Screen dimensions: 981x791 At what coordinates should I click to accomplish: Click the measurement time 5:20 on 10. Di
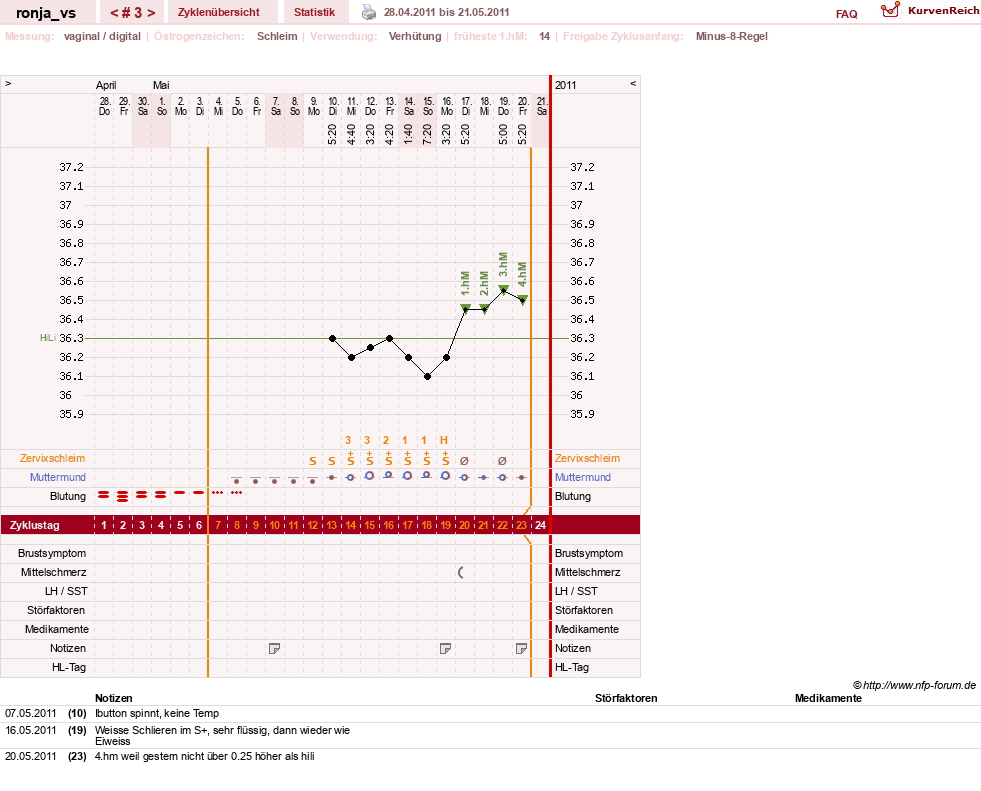[332, 135]
